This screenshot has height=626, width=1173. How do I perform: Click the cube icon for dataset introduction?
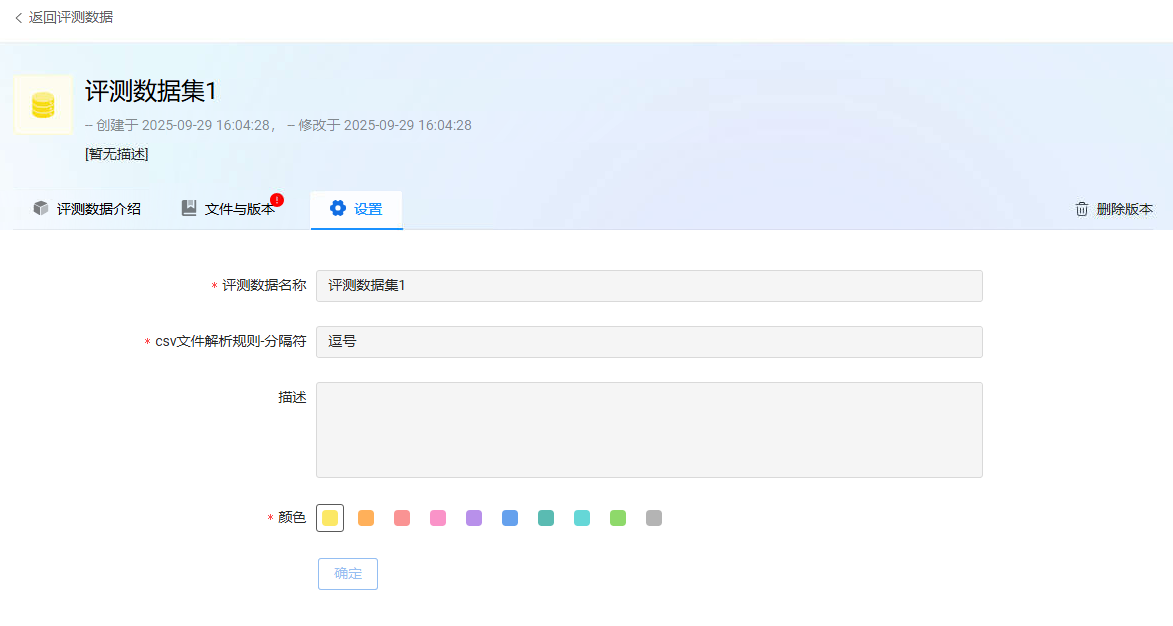coord(41,208)
